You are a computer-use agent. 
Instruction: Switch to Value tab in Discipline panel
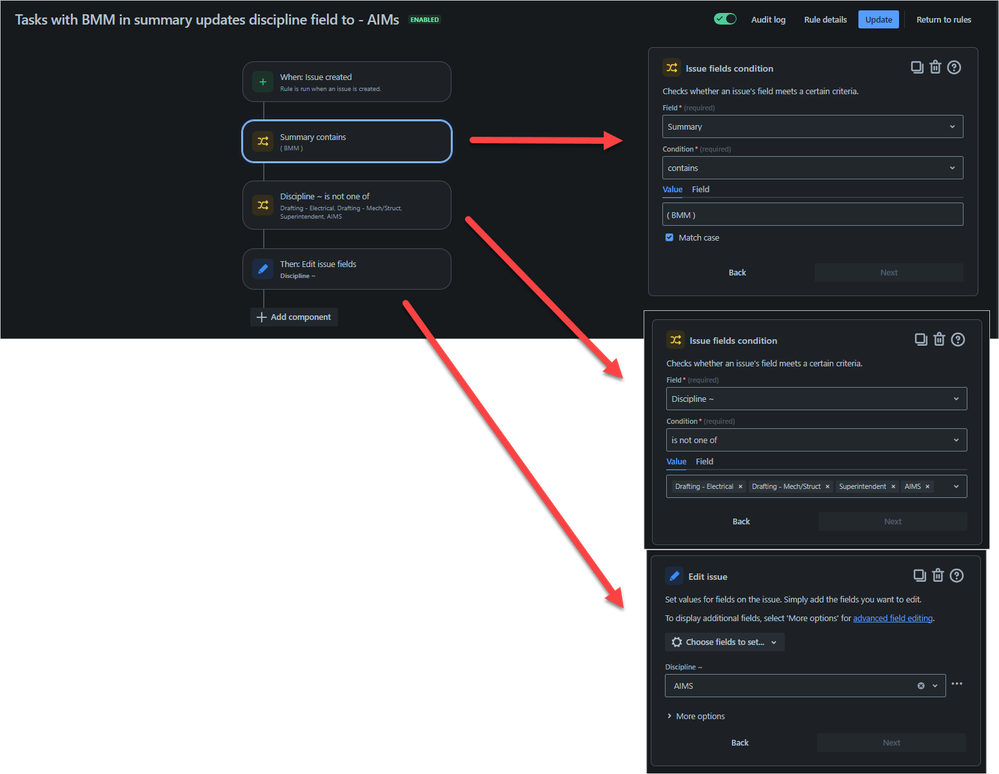tap(676, 462)
